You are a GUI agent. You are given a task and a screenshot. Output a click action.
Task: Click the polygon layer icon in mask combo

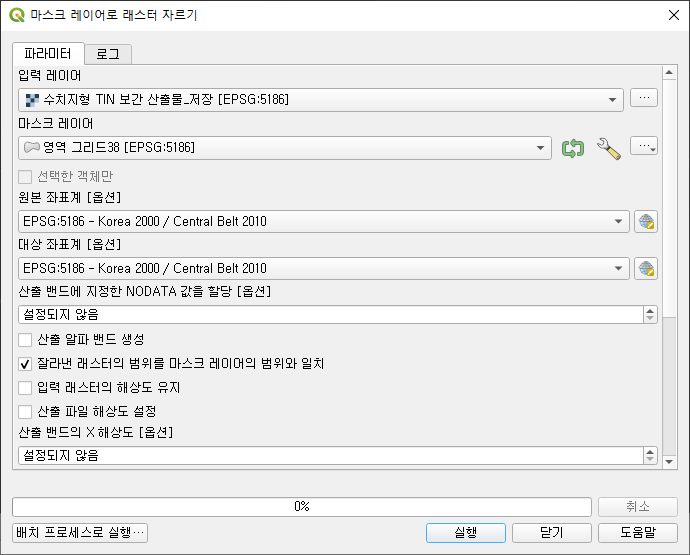(32, 147)
